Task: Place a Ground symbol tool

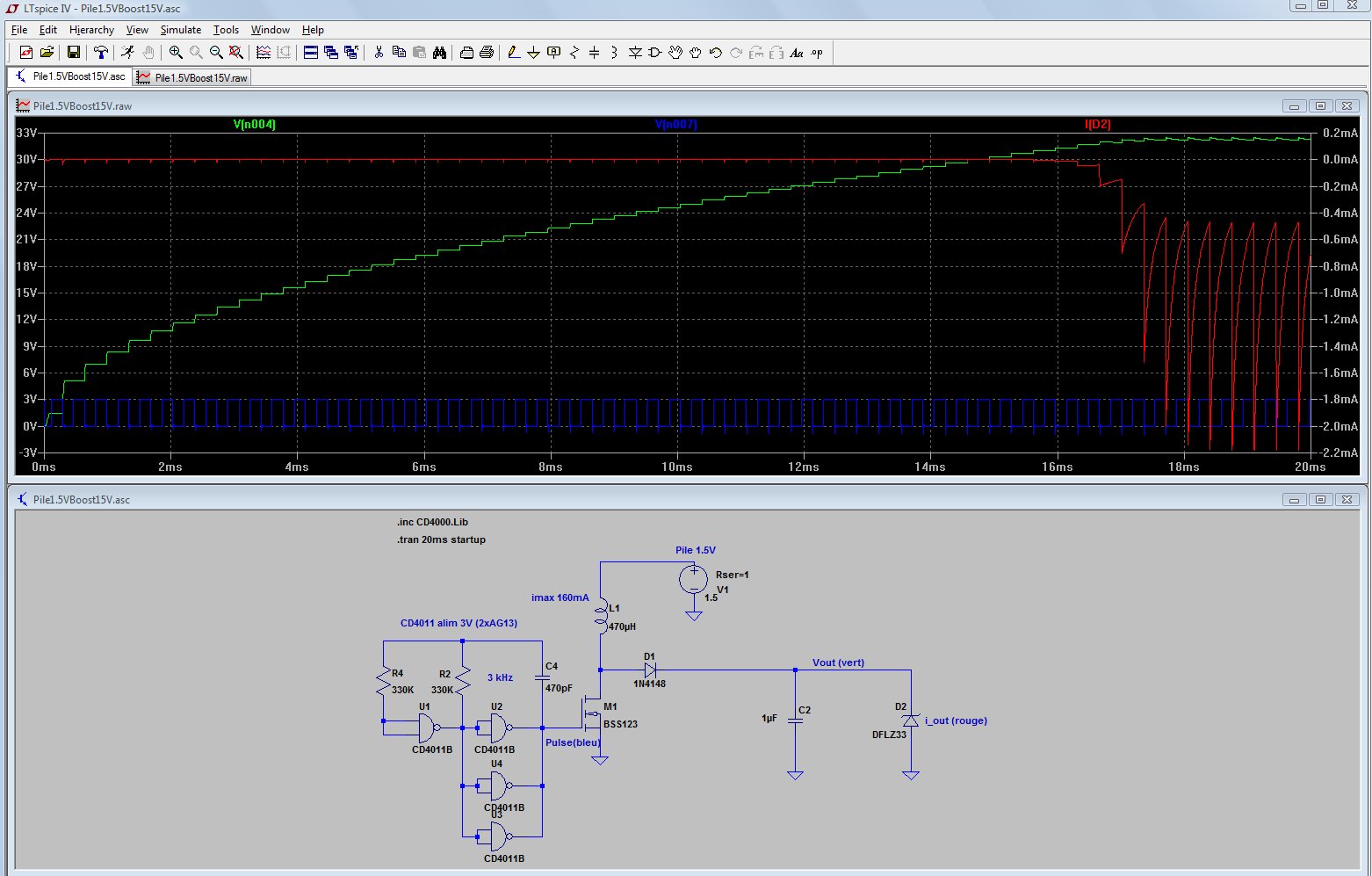Action: click(x=533, y=53)
